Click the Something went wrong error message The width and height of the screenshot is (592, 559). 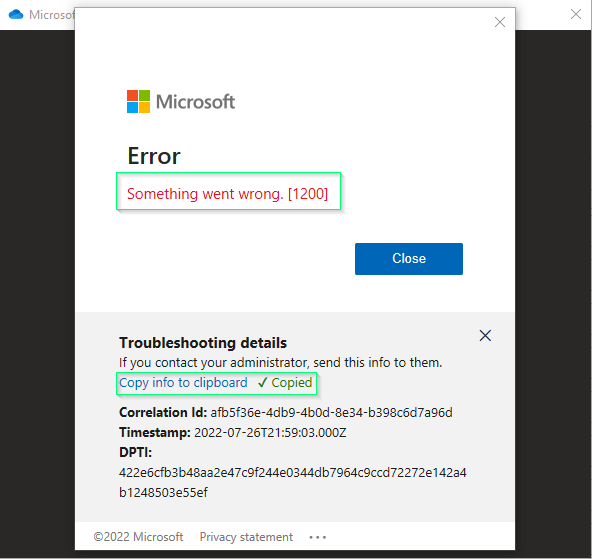(227, 194)
